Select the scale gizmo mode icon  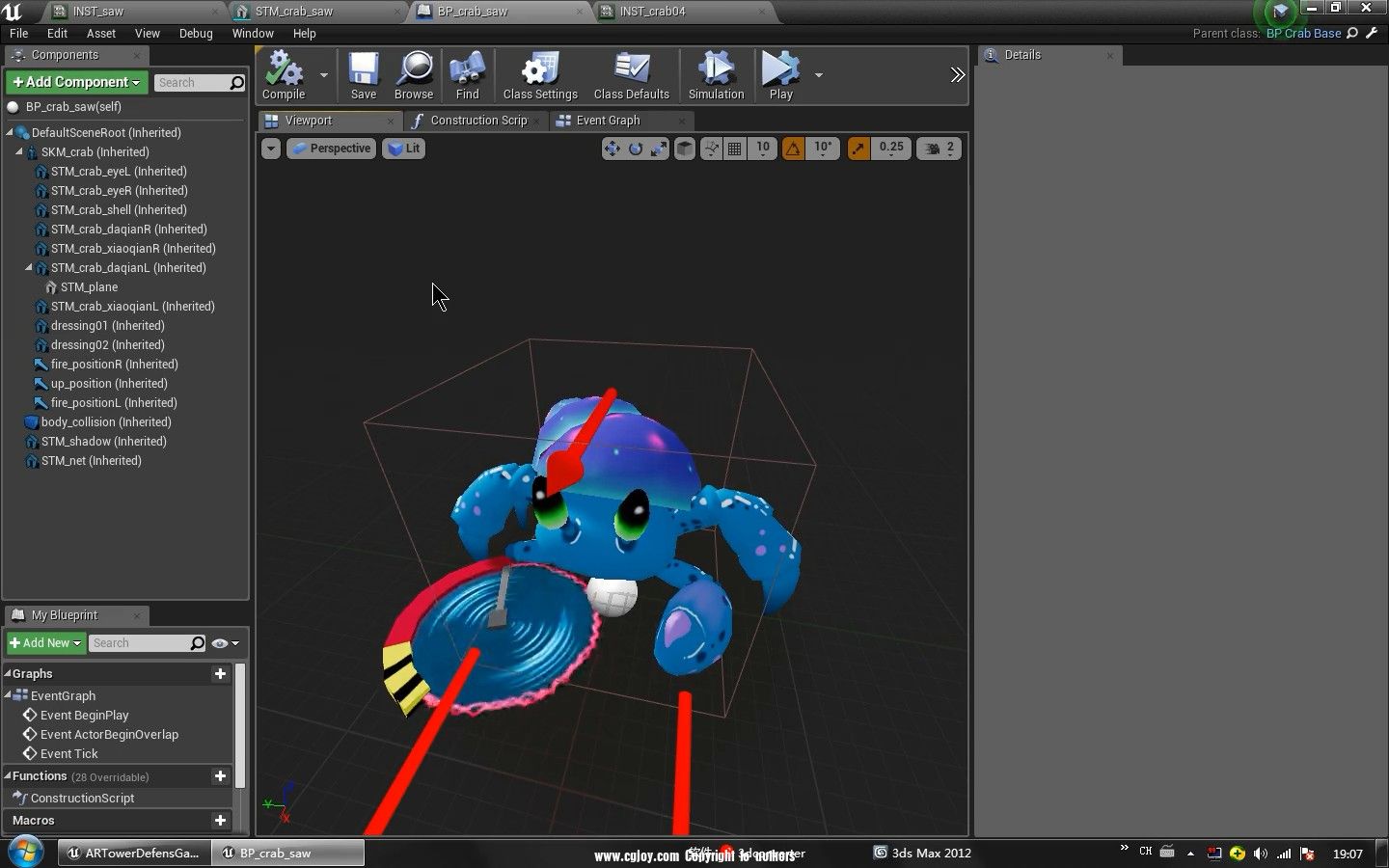tap(659, 149)
